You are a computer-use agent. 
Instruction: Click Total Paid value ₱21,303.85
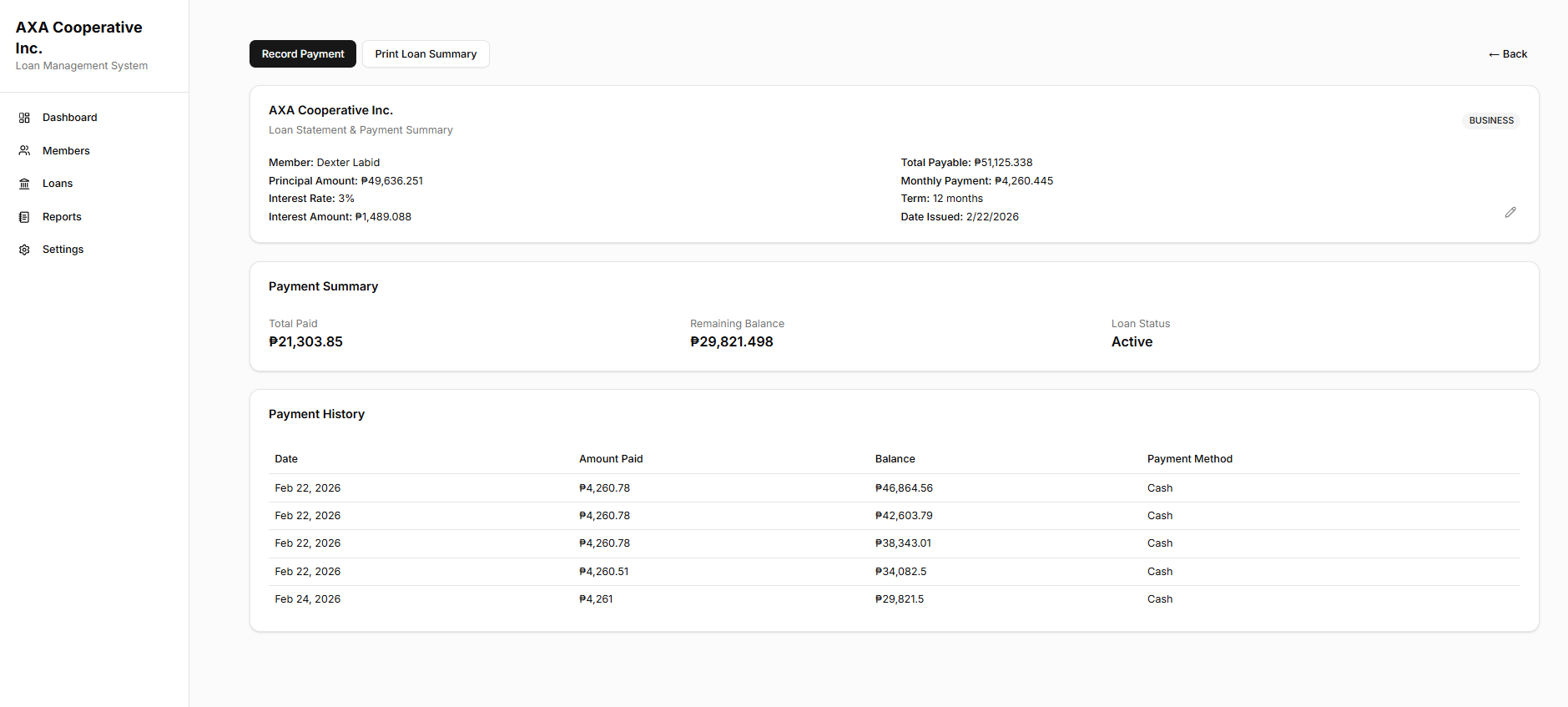[305, 342]
